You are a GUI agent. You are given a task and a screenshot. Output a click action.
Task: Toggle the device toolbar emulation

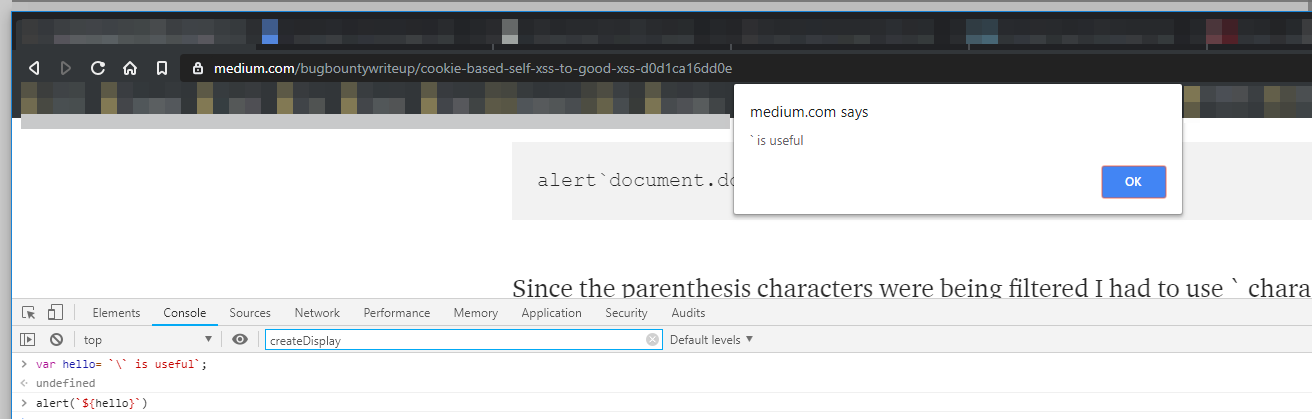[x=55, y=313]
